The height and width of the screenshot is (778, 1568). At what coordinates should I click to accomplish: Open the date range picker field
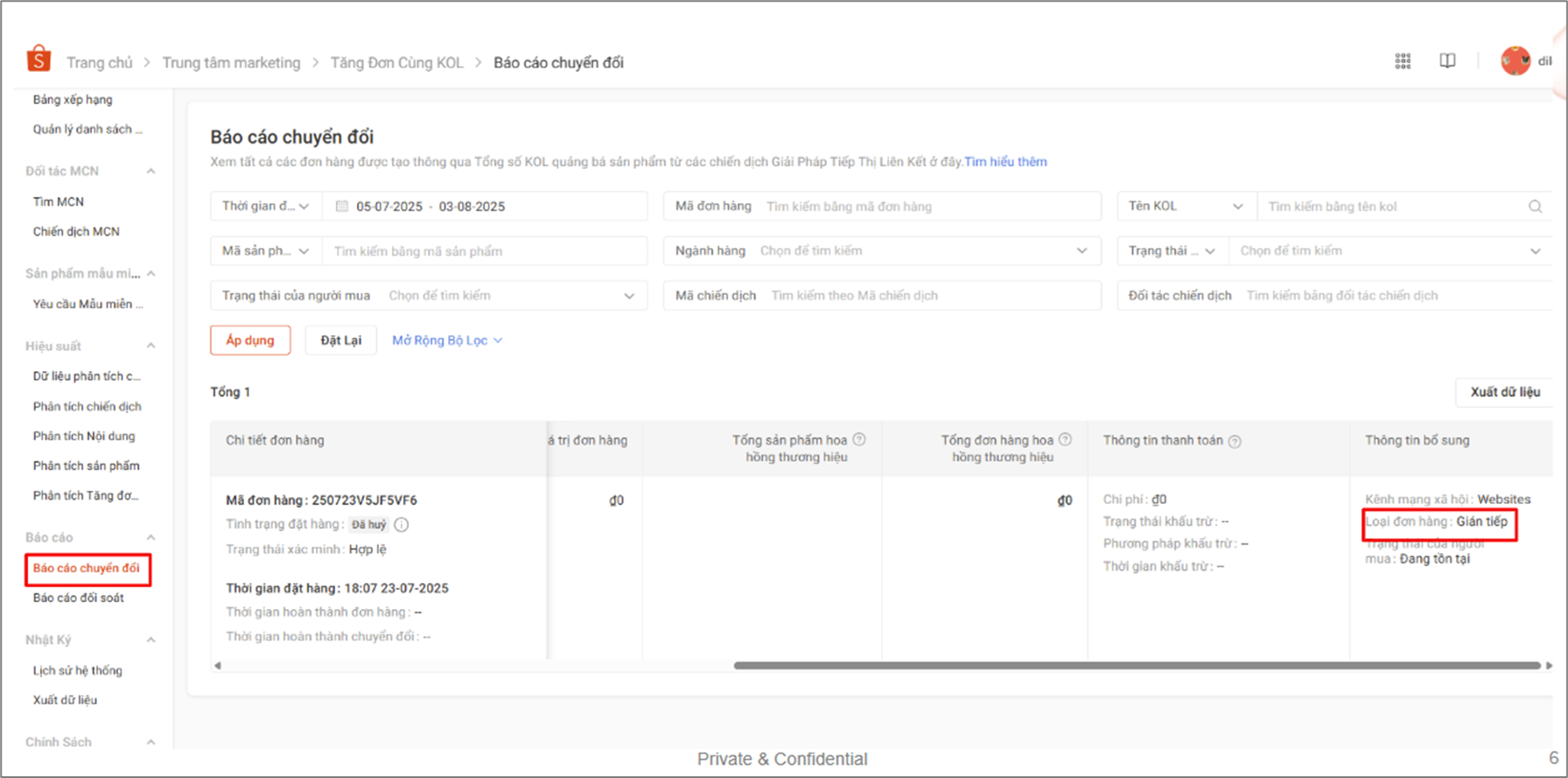click(x=484, y=207)
